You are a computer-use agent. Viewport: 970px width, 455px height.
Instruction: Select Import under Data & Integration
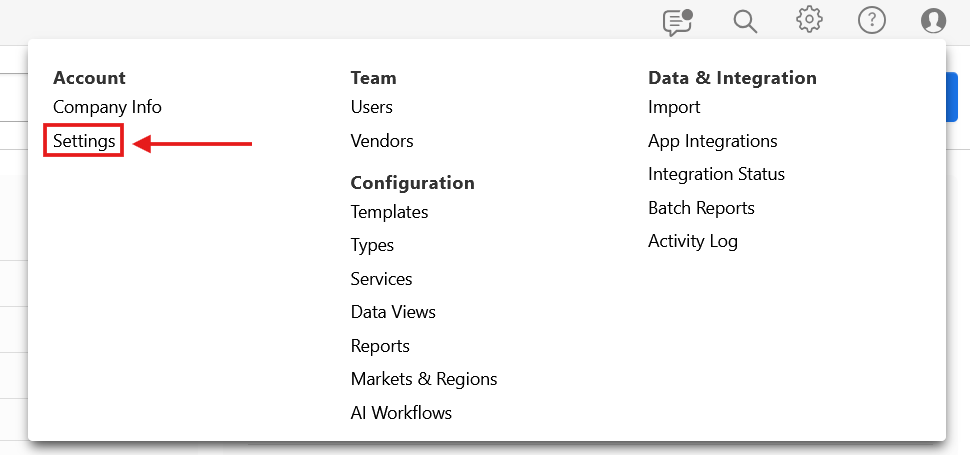[x=674, y=107]
